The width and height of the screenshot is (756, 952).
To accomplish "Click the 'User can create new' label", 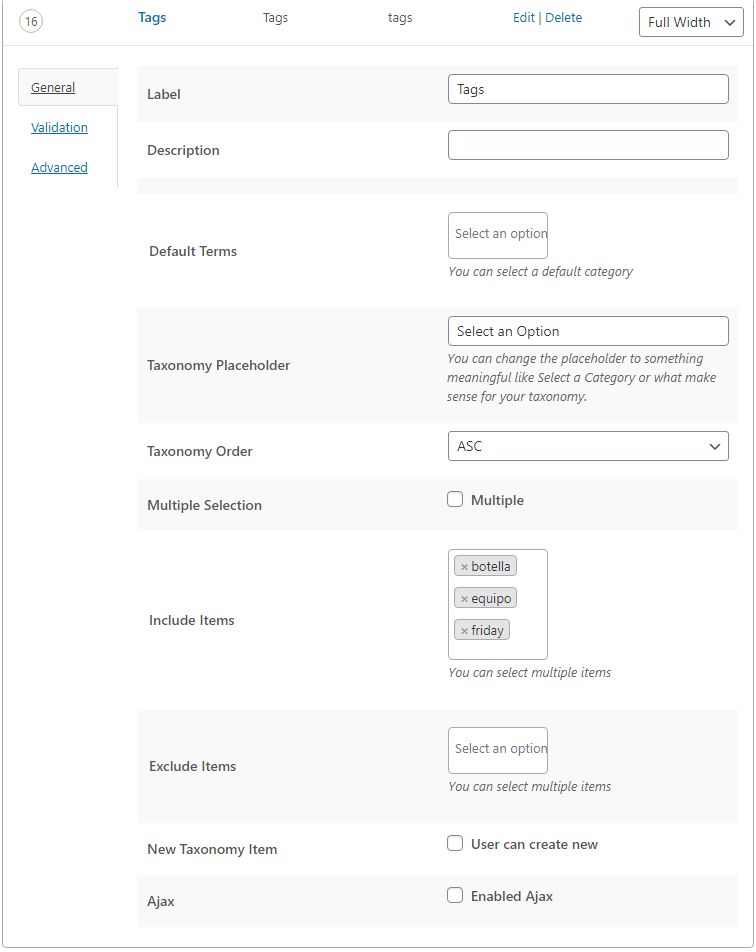I will 534,845.
